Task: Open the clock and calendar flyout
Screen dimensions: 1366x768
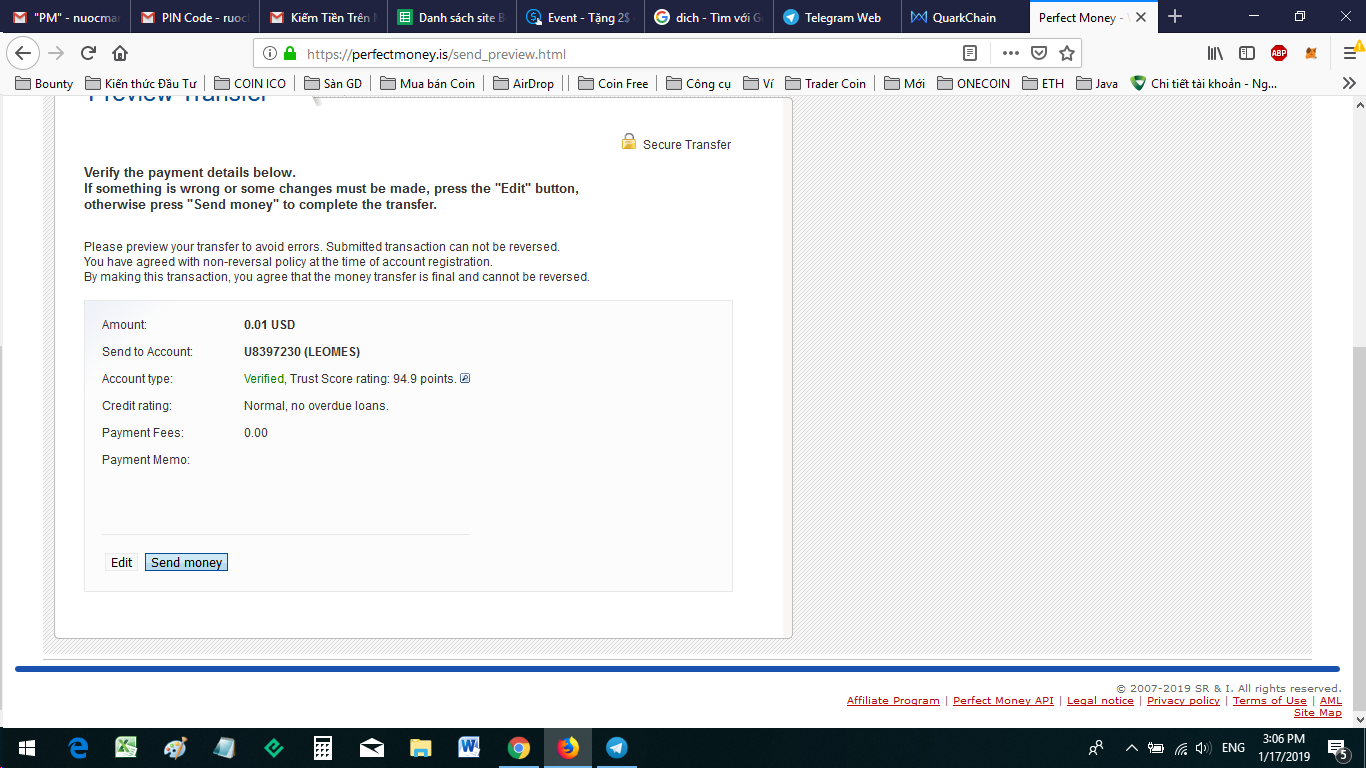Action: [x=1283, y=748]
